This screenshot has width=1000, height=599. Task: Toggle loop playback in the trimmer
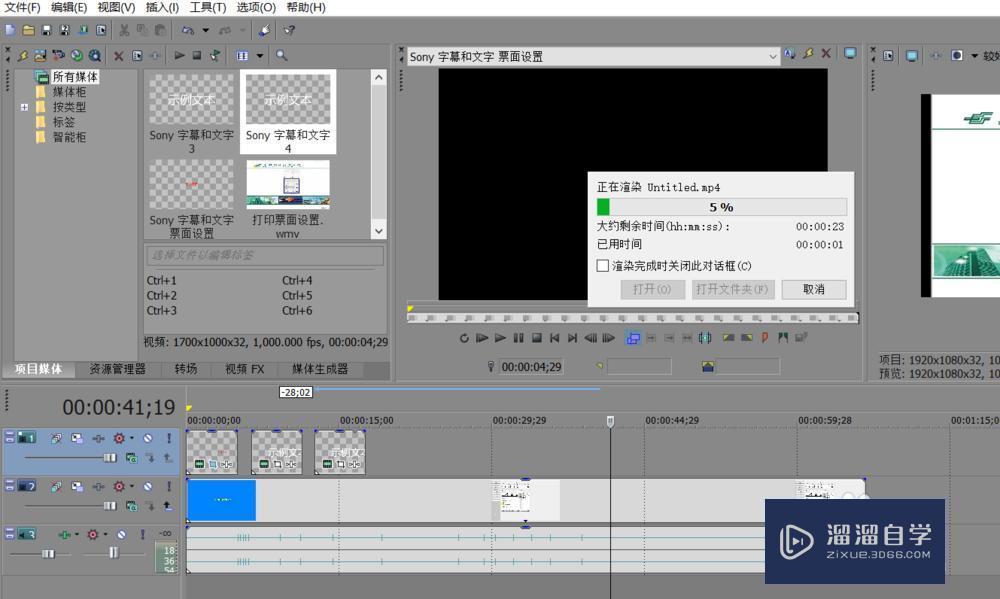pyautogui.click(x=464, y=338)
